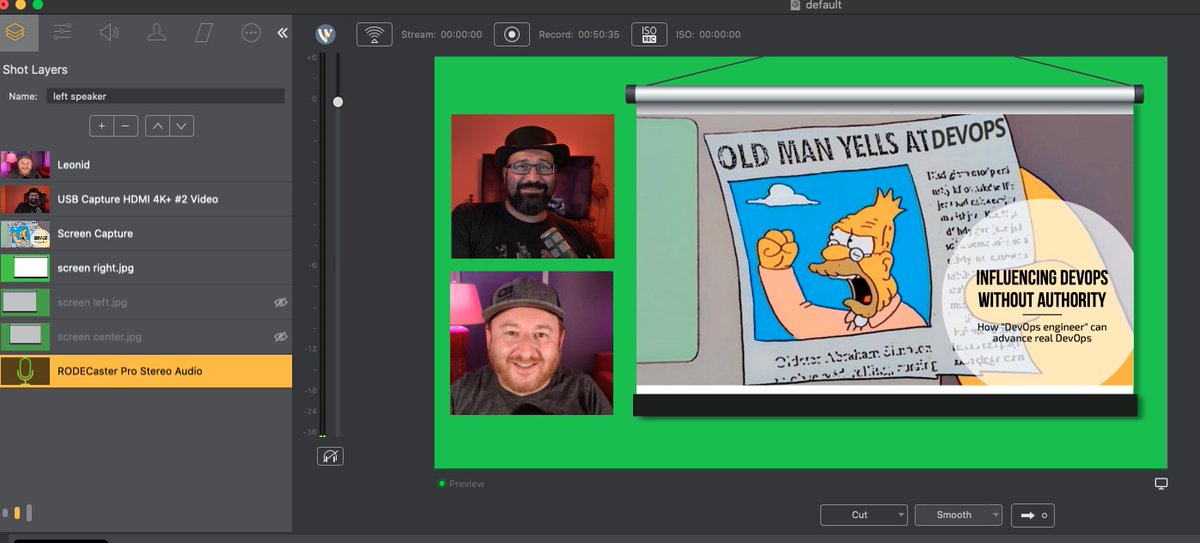Select the screen right.jpg layer
Viewport: 1200px width, 543px height.
(x=146, y=268)
